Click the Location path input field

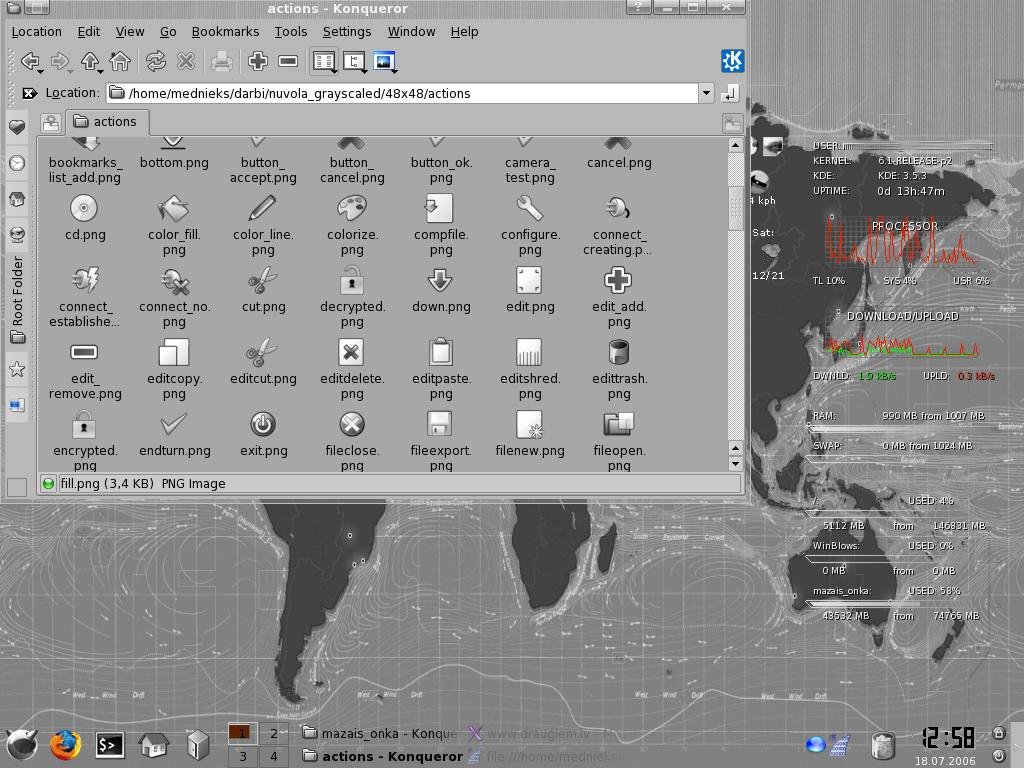[x=403, y=93]
